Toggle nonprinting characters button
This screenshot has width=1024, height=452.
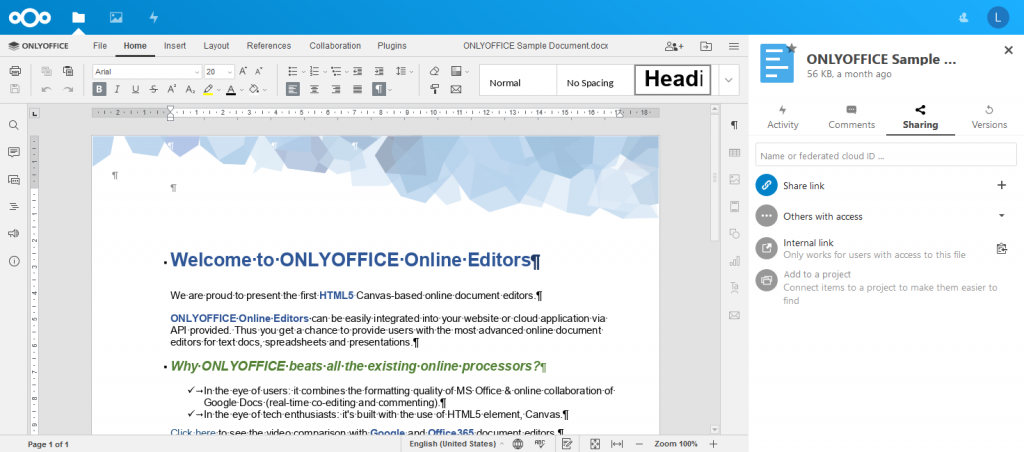click(378, 89)
